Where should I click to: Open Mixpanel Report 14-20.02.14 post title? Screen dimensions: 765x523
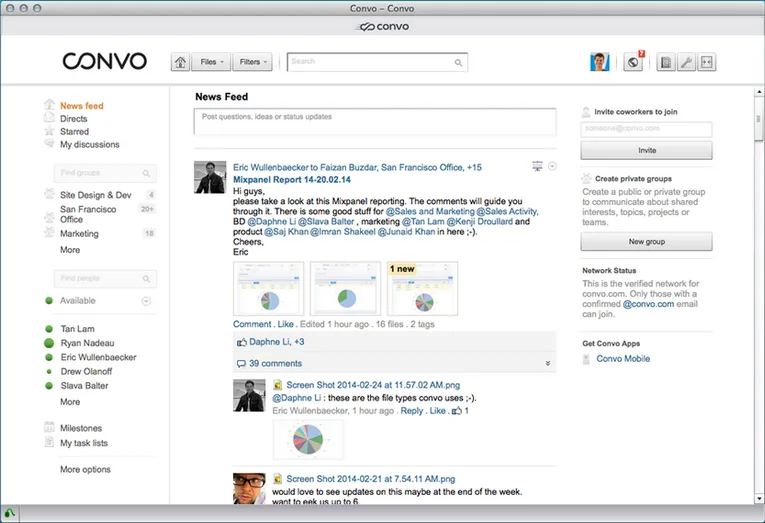pos(292,180)
